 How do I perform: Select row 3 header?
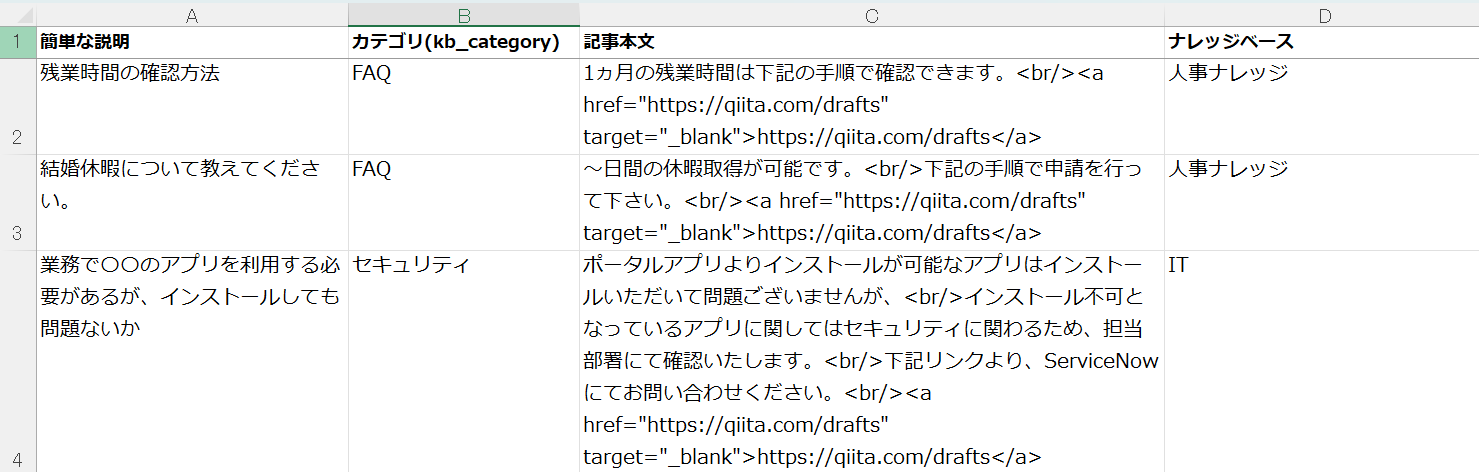coord(18,202)
